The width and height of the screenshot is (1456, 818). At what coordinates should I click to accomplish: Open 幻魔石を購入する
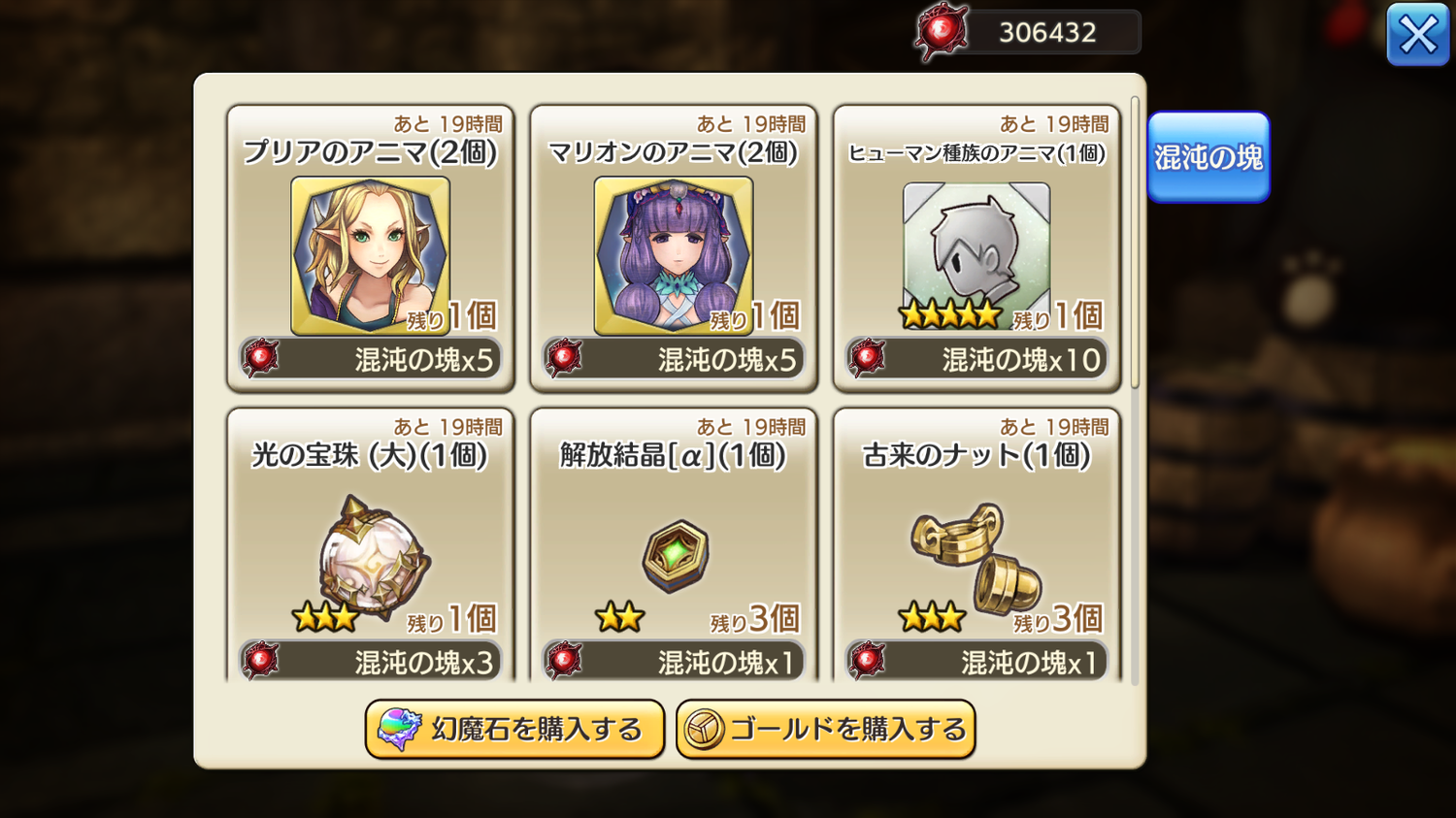[514, 729]
